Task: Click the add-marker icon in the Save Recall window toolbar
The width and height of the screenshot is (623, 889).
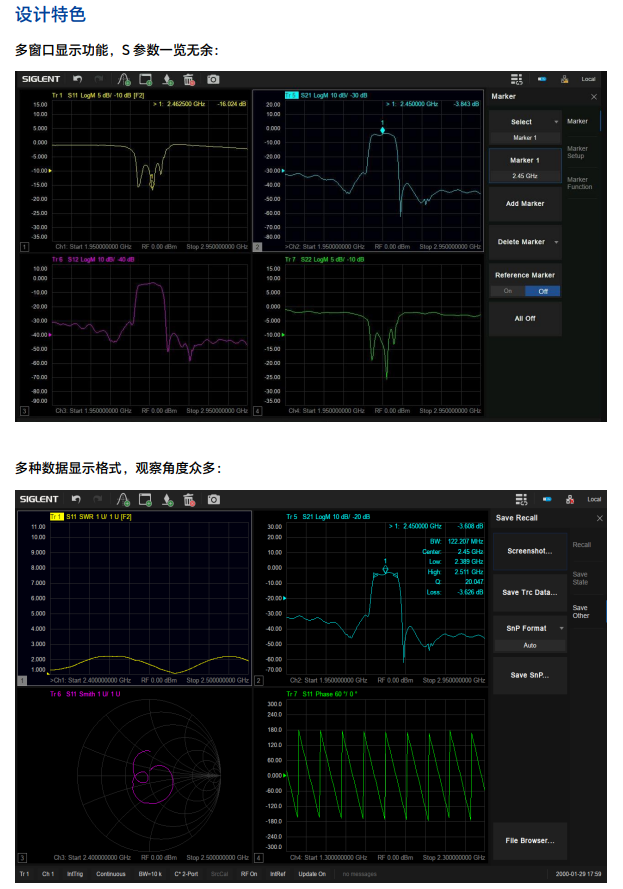Action: pos(167,499)
